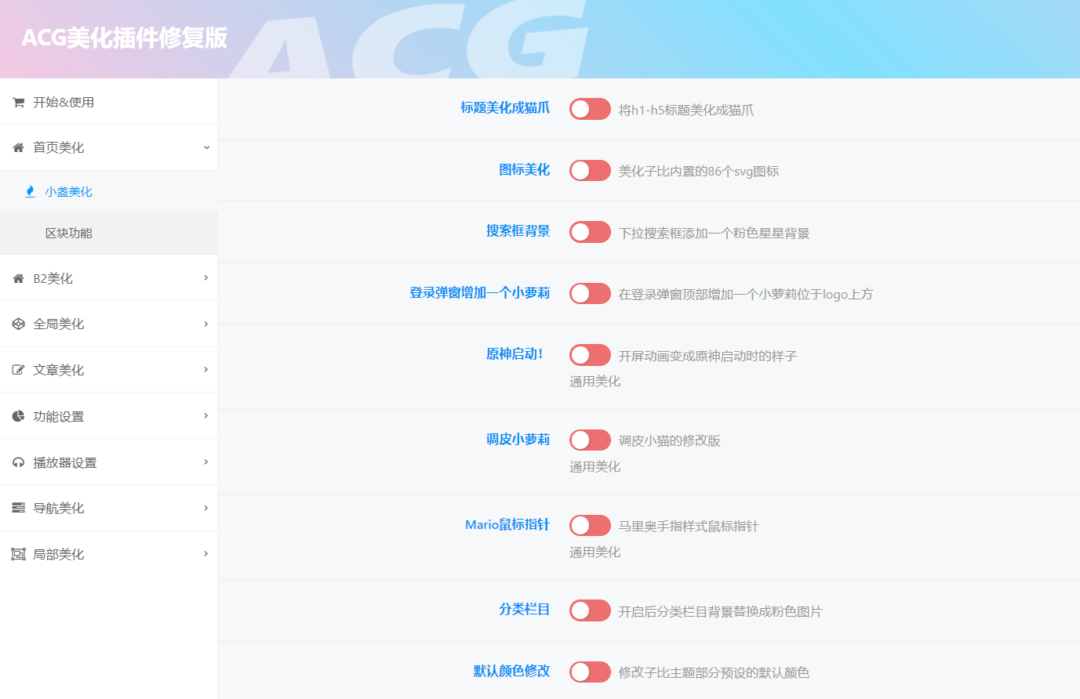1080x699 pixels.
Task: Open the 区块功能 submenu item
Action: click(x=69, y=233)
